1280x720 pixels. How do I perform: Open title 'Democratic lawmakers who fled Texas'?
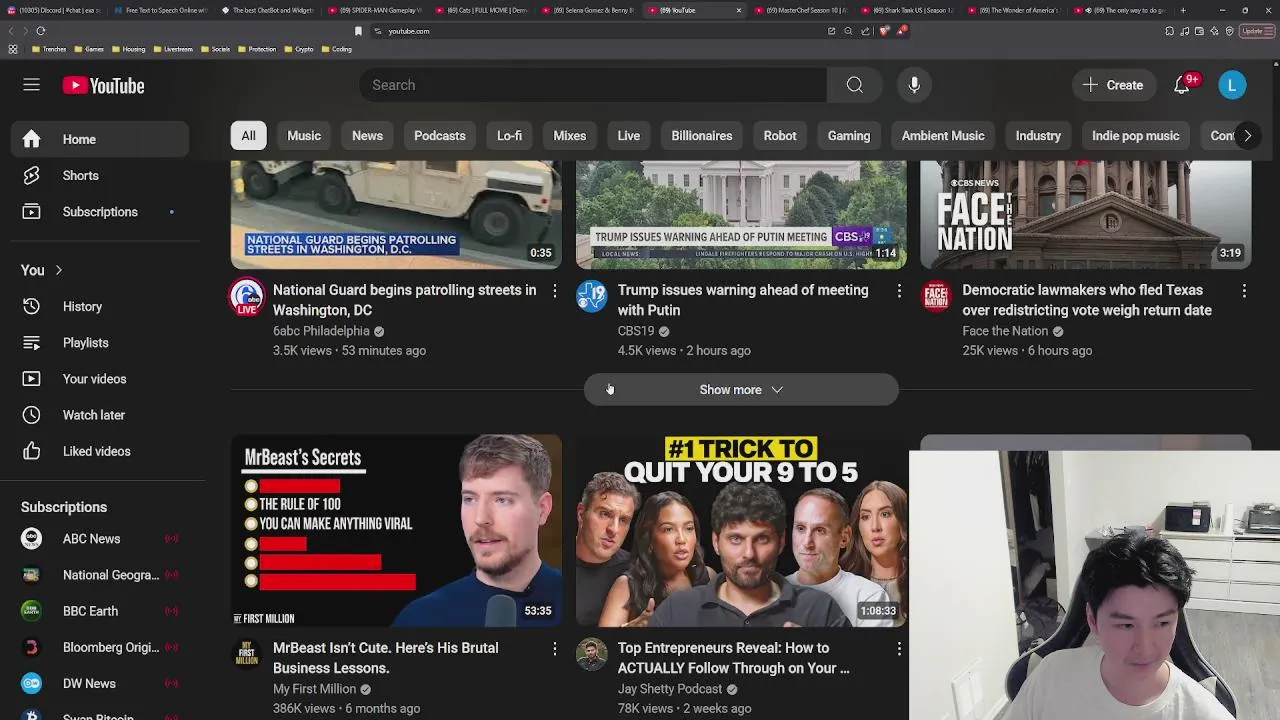[1087, 300]
